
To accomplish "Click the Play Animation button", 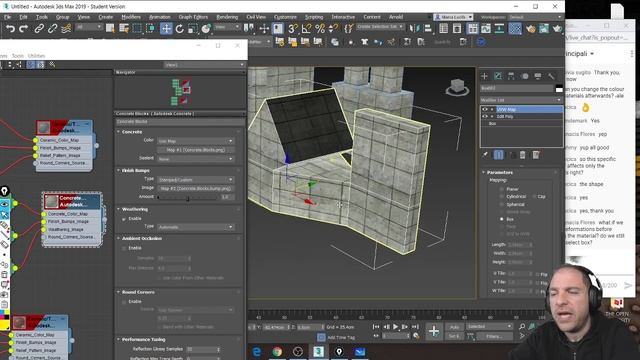I will 395,327.
